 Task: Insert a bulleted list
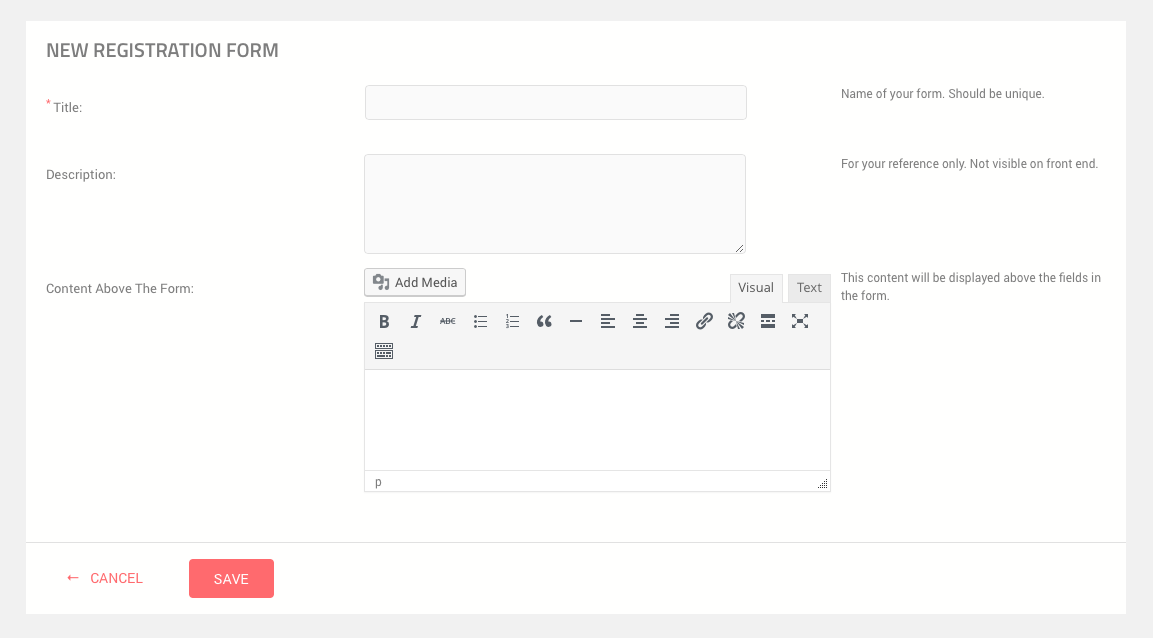tap(480, 322)
